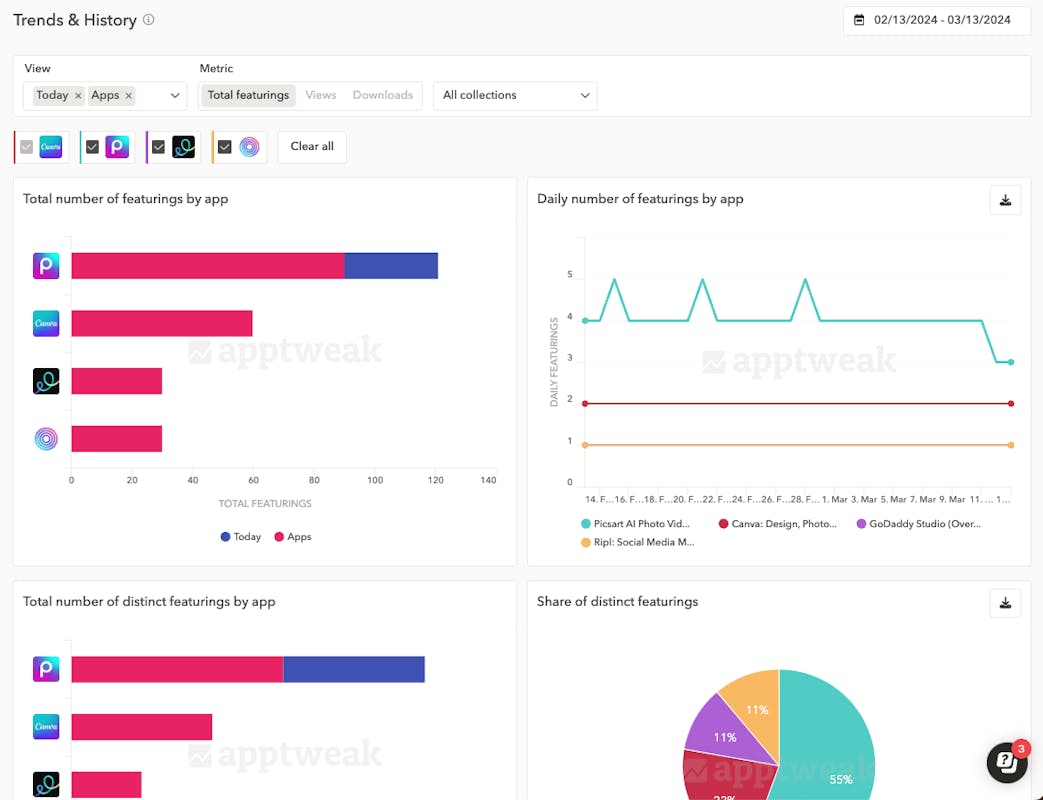Open the help chat widget
This screenshot has height=800, width=1043.
pyautogui.click(x=1006, y=762)
